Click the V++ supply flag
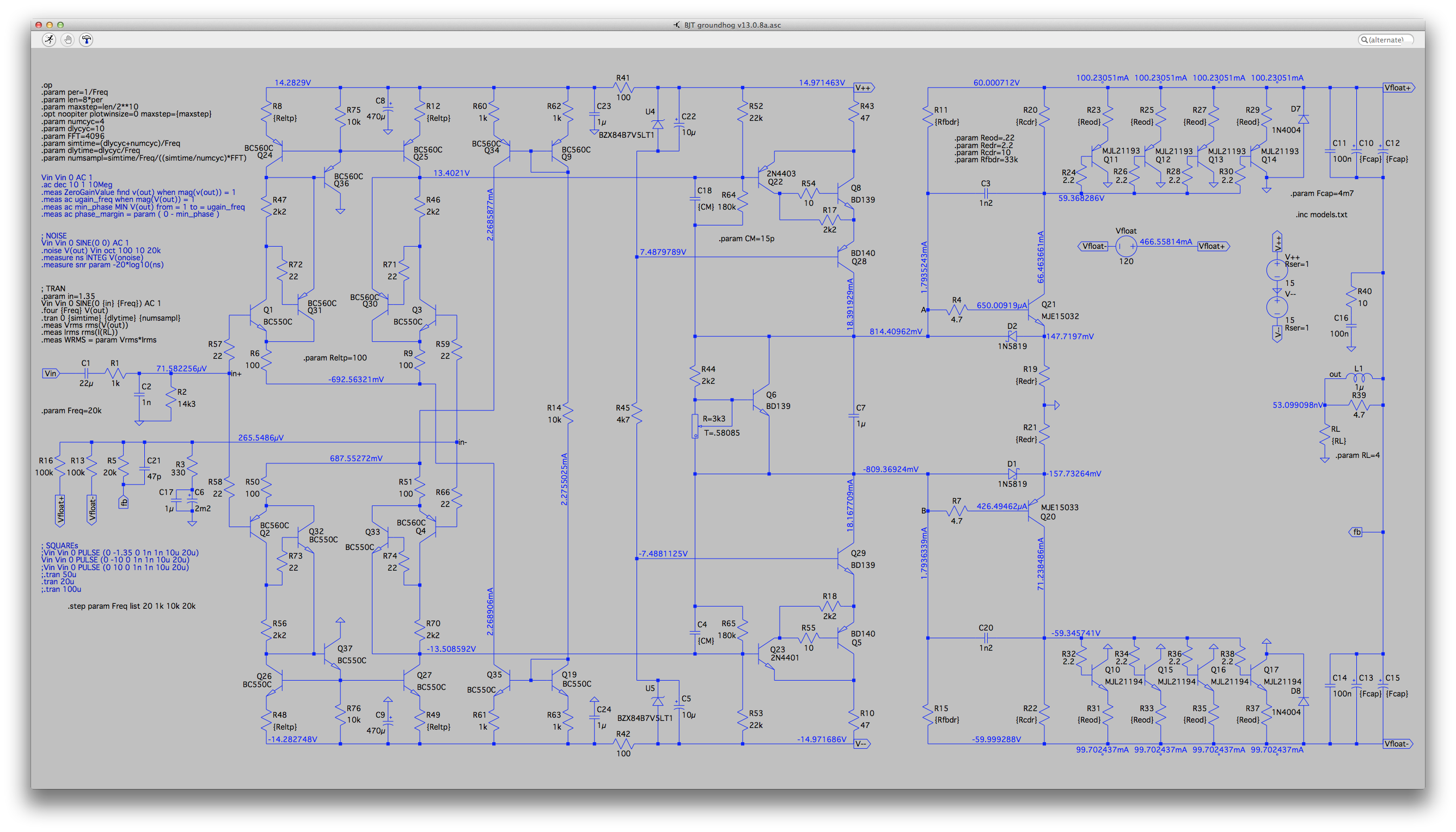This screenshot has height=832, width=1456. [x=864, y=88]
